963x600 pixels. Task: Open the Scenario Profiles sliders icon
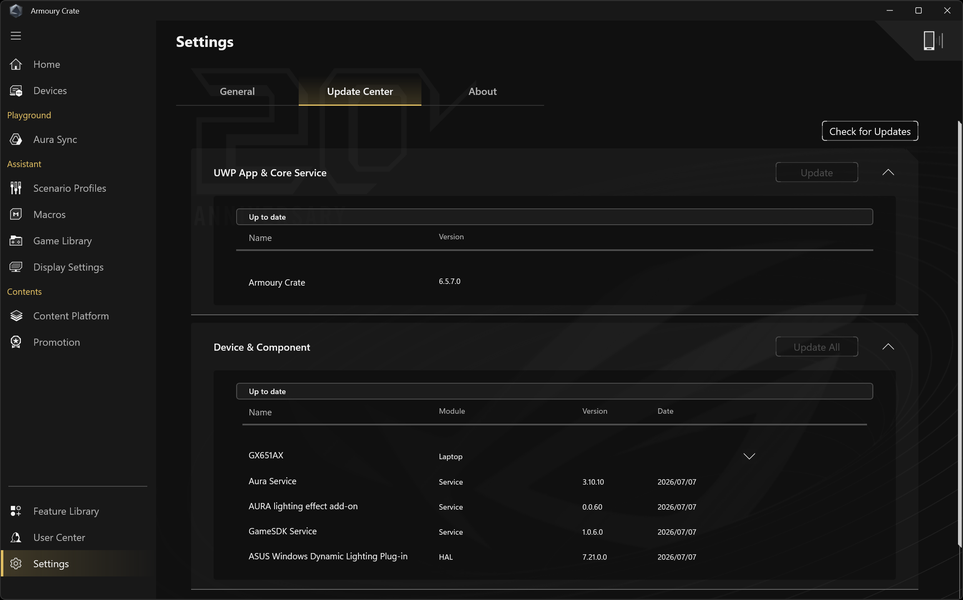[16, 188]
